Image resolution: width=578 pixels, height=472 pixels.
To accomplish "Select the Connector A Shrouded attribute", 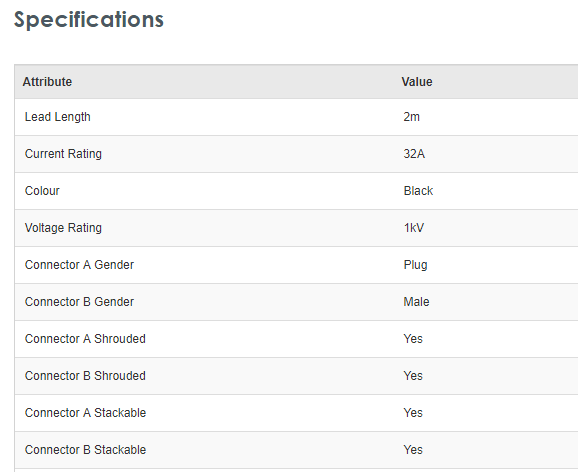I will [85, 339].
